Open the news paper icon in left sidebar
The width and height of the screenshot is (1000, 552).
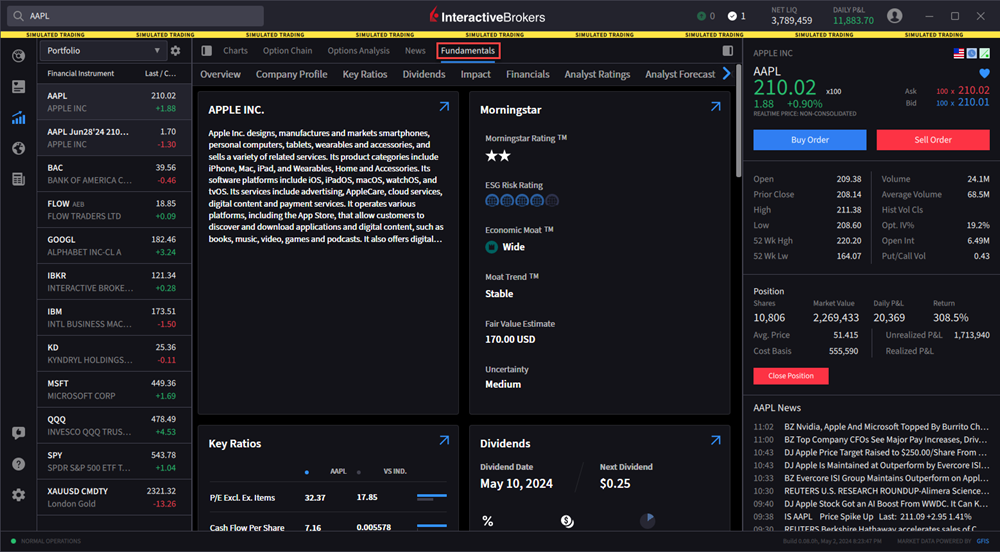(x=18, y=179)
